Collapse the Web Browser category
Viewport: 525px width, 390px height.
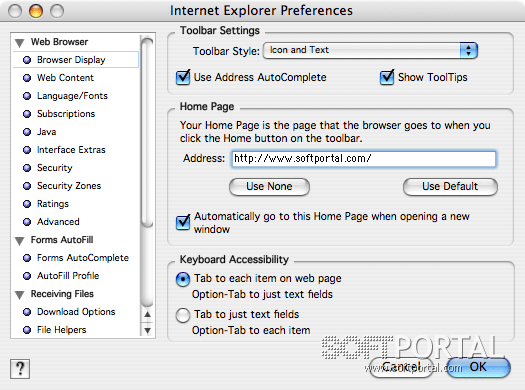20,43
